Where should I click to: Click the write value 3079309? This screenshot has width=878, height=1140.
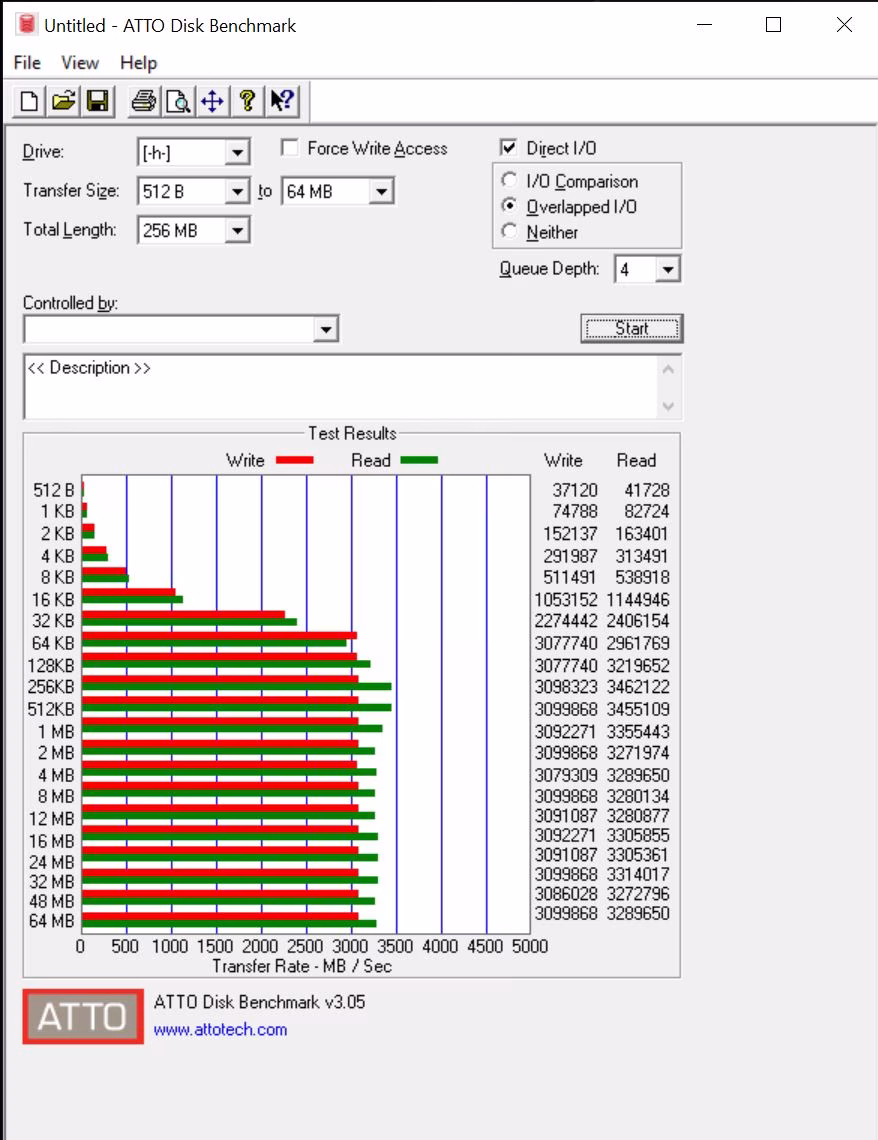tap(566, 775)
